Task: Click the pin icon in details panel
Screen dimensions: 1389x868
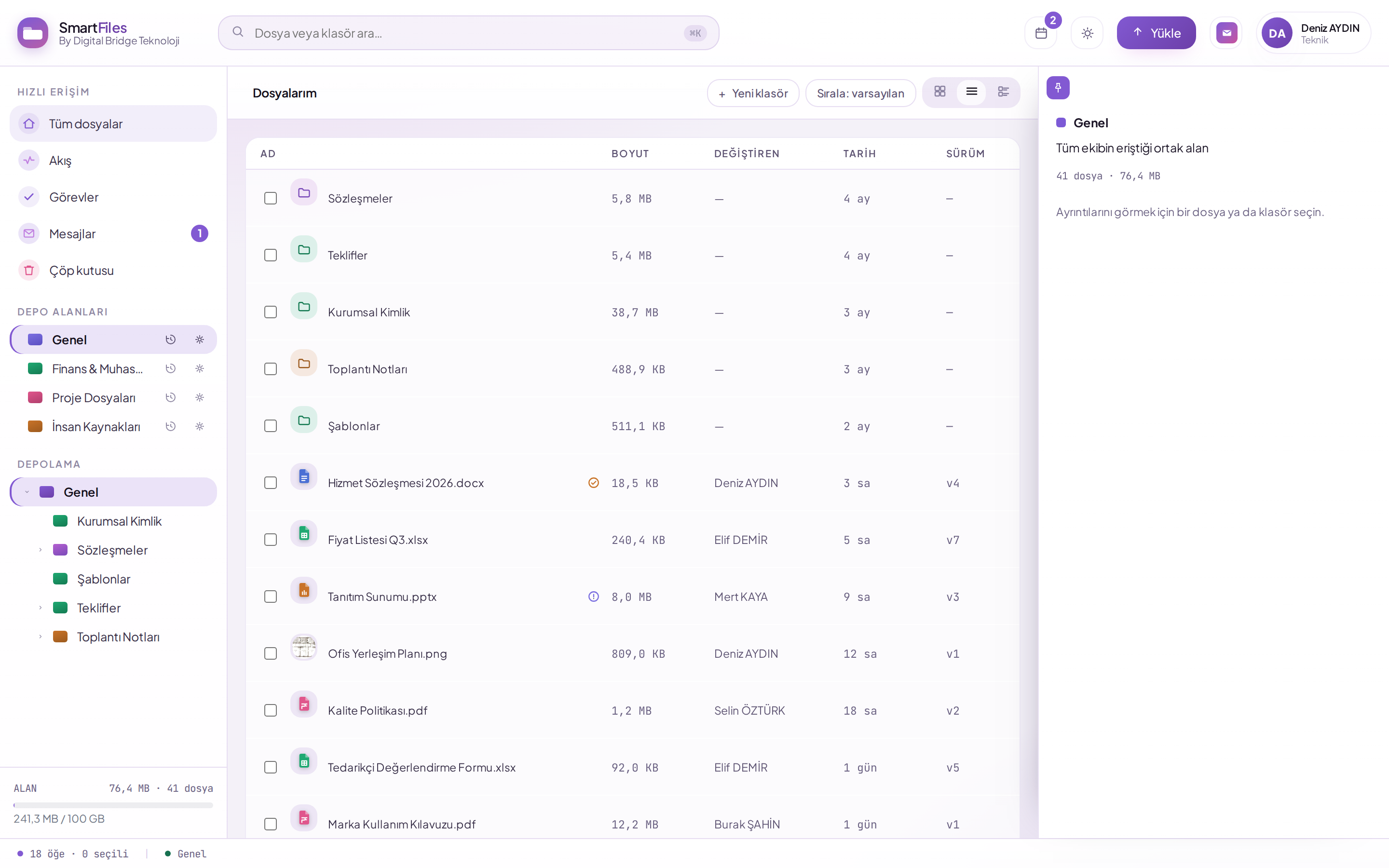Action: (1058, 88)
